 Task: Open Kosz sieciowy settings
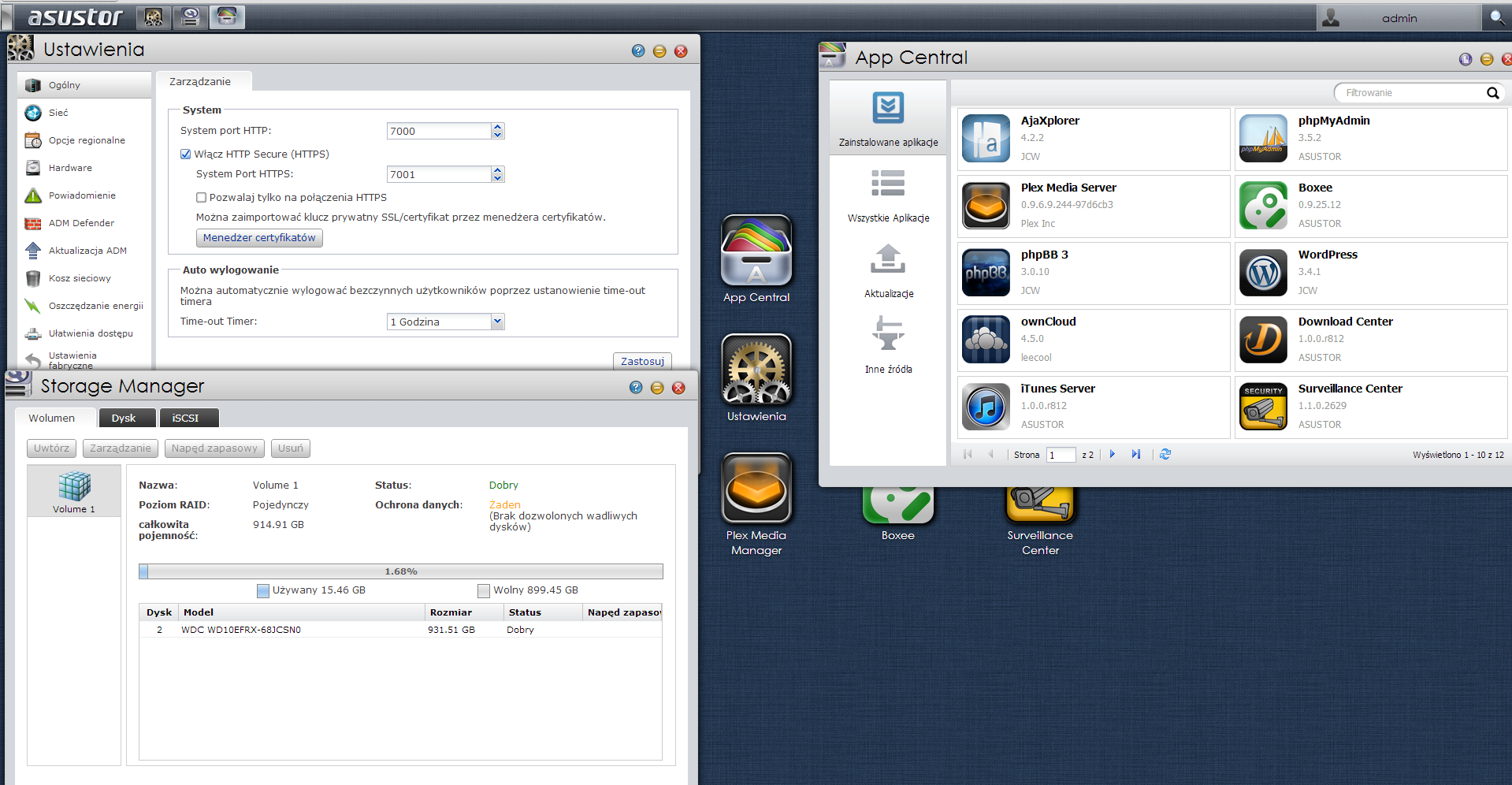point(84,278)
